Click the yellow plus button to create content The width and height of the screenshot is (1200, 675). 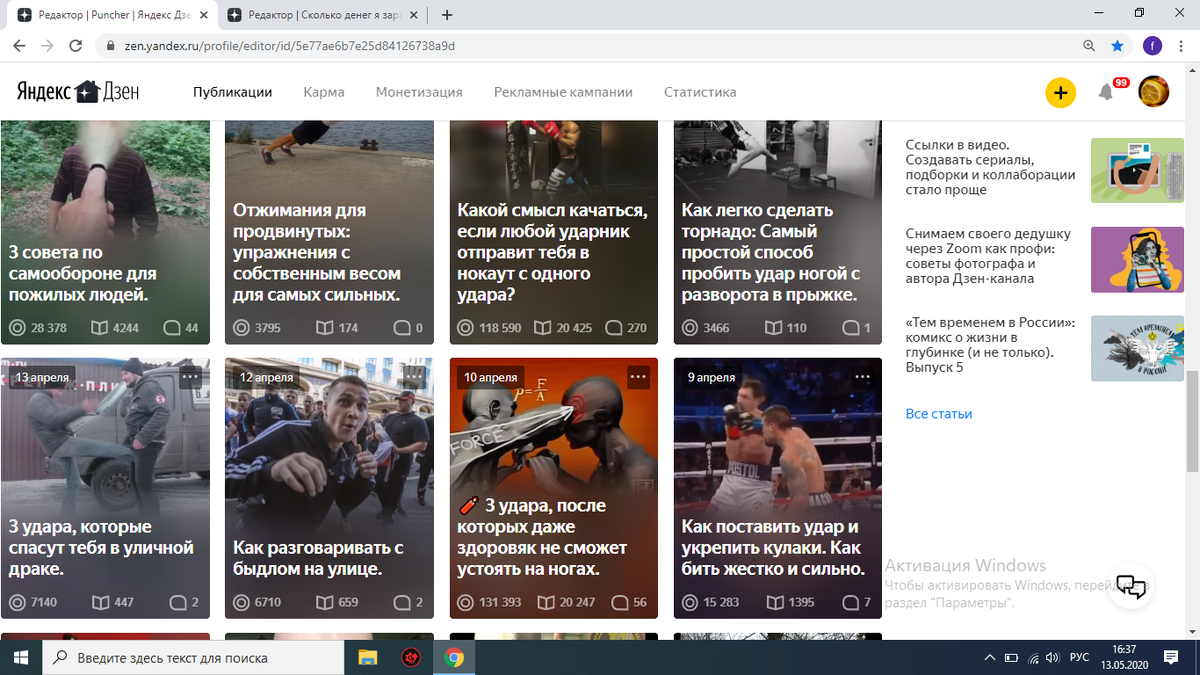coord(1061,92)
